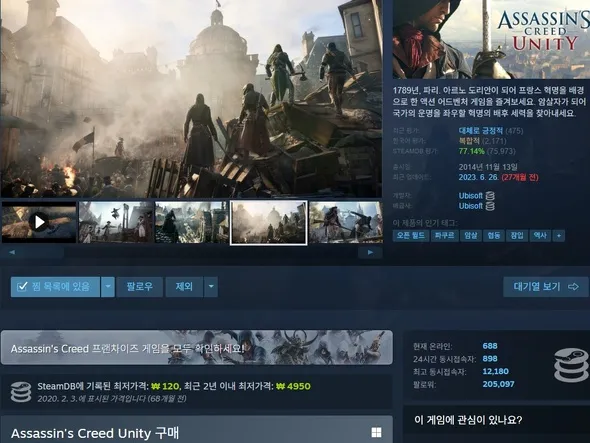Expand the wishlist dropdown arrow

(x=108, y=287)
